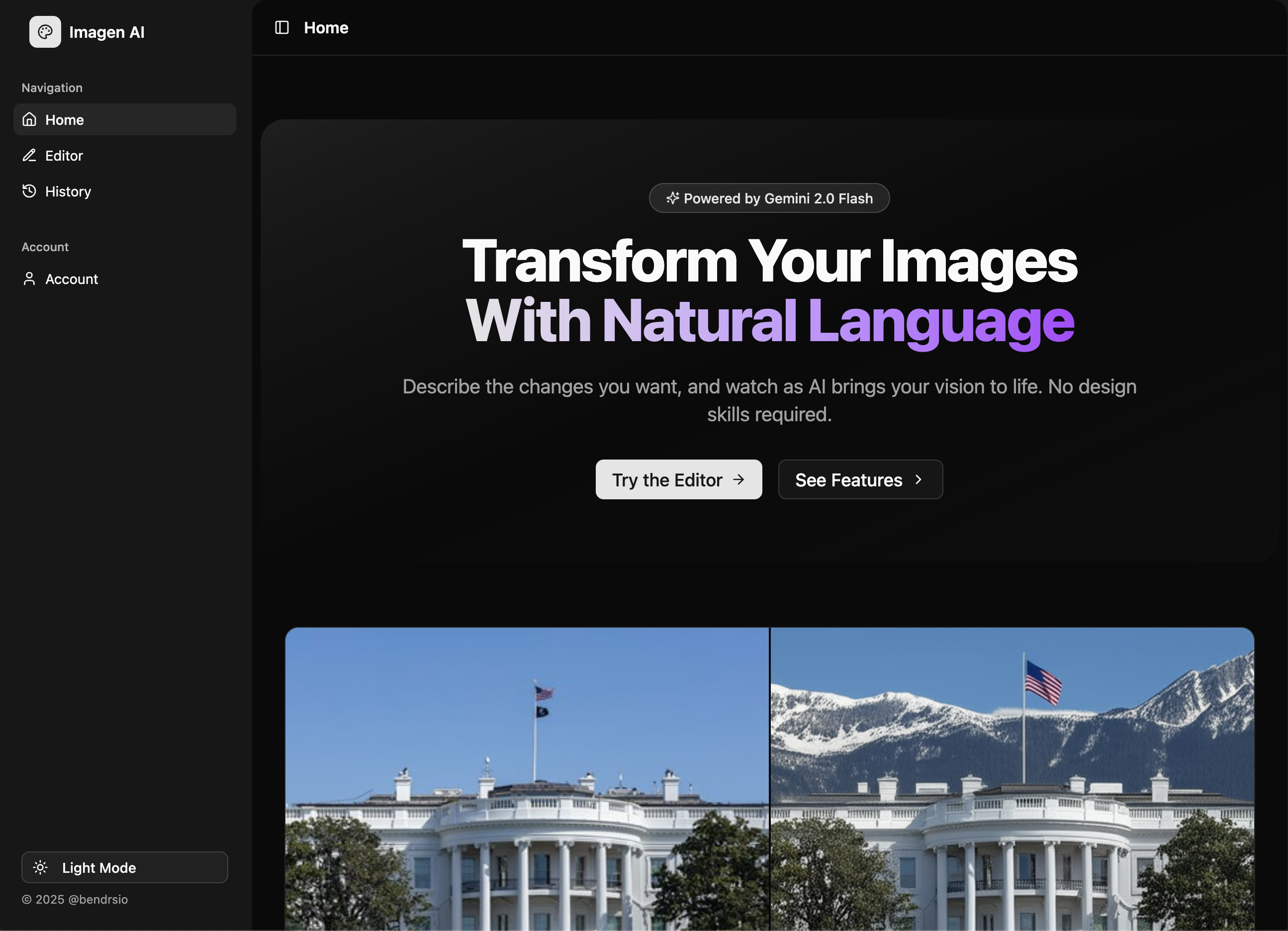Click the History clock icon
The height and width of the screenshot is (931, 1288).
(29, 191)
